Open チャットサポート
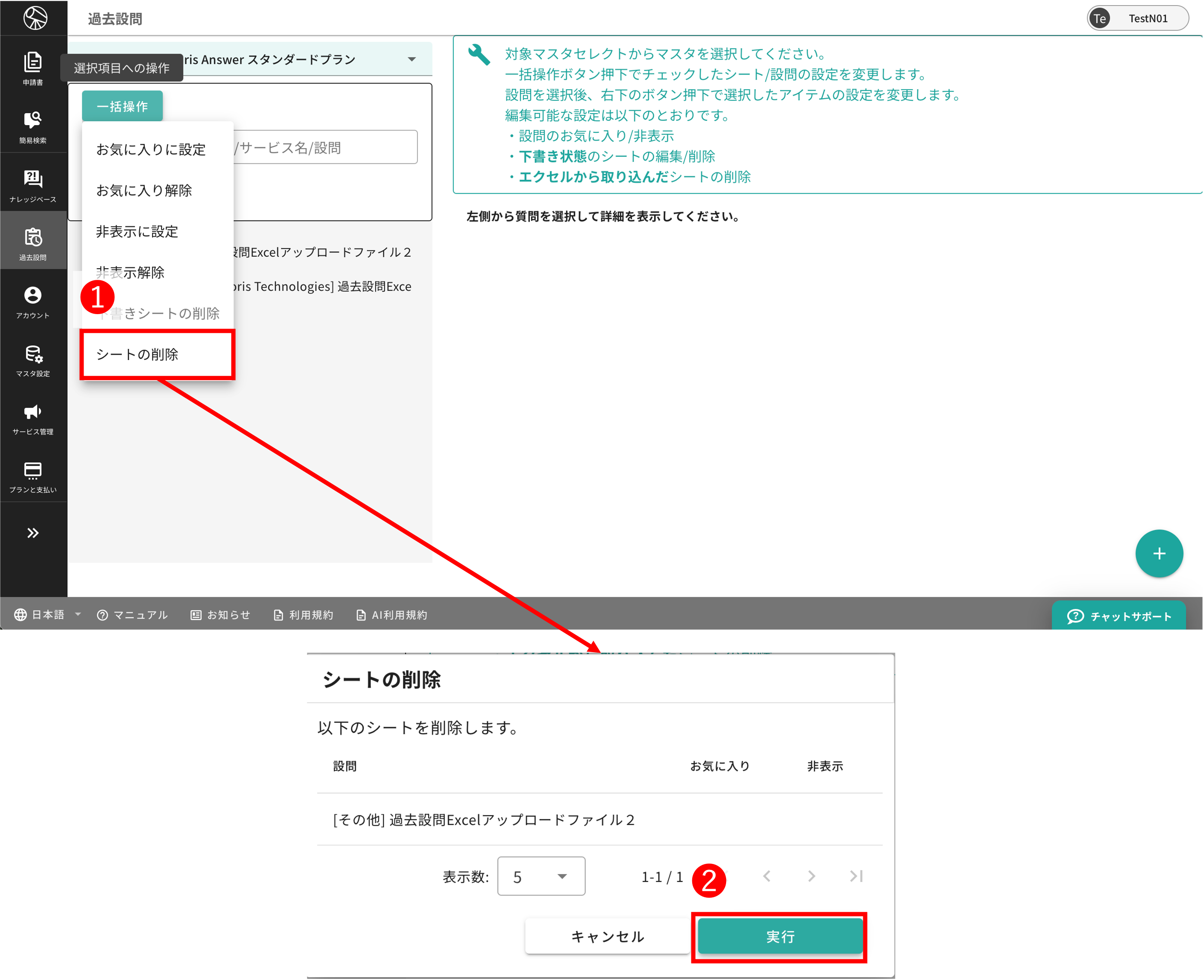 click(1119, 616)
